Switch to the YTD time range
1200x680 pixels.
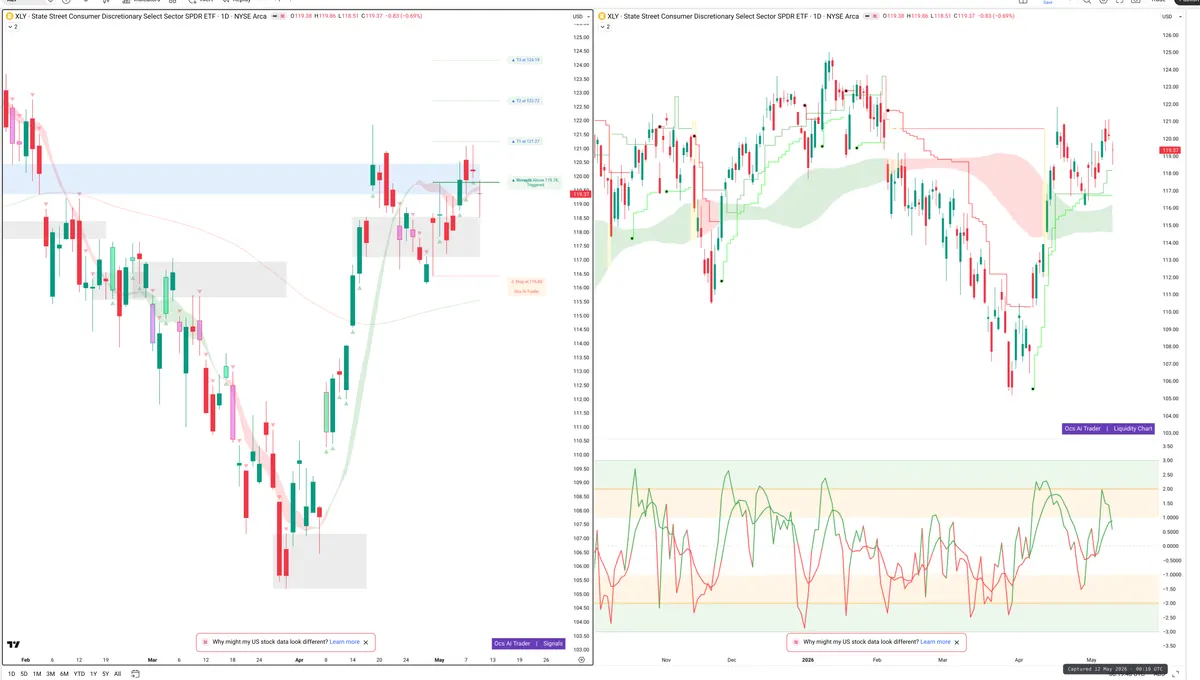79,674
